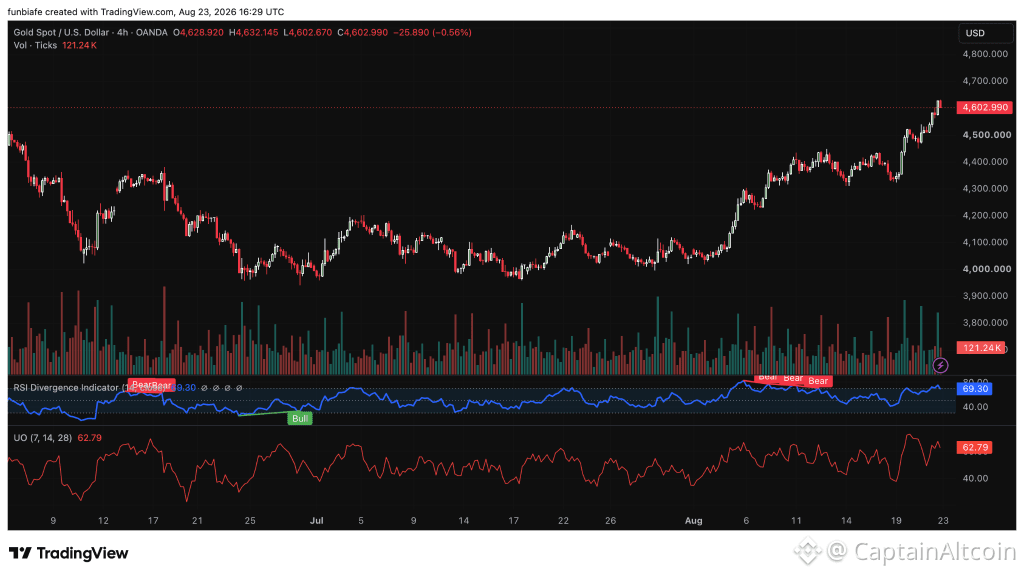
Task: Select the Gold Spot / U.S. Dollar symbol title
Action: coord(90,32)
